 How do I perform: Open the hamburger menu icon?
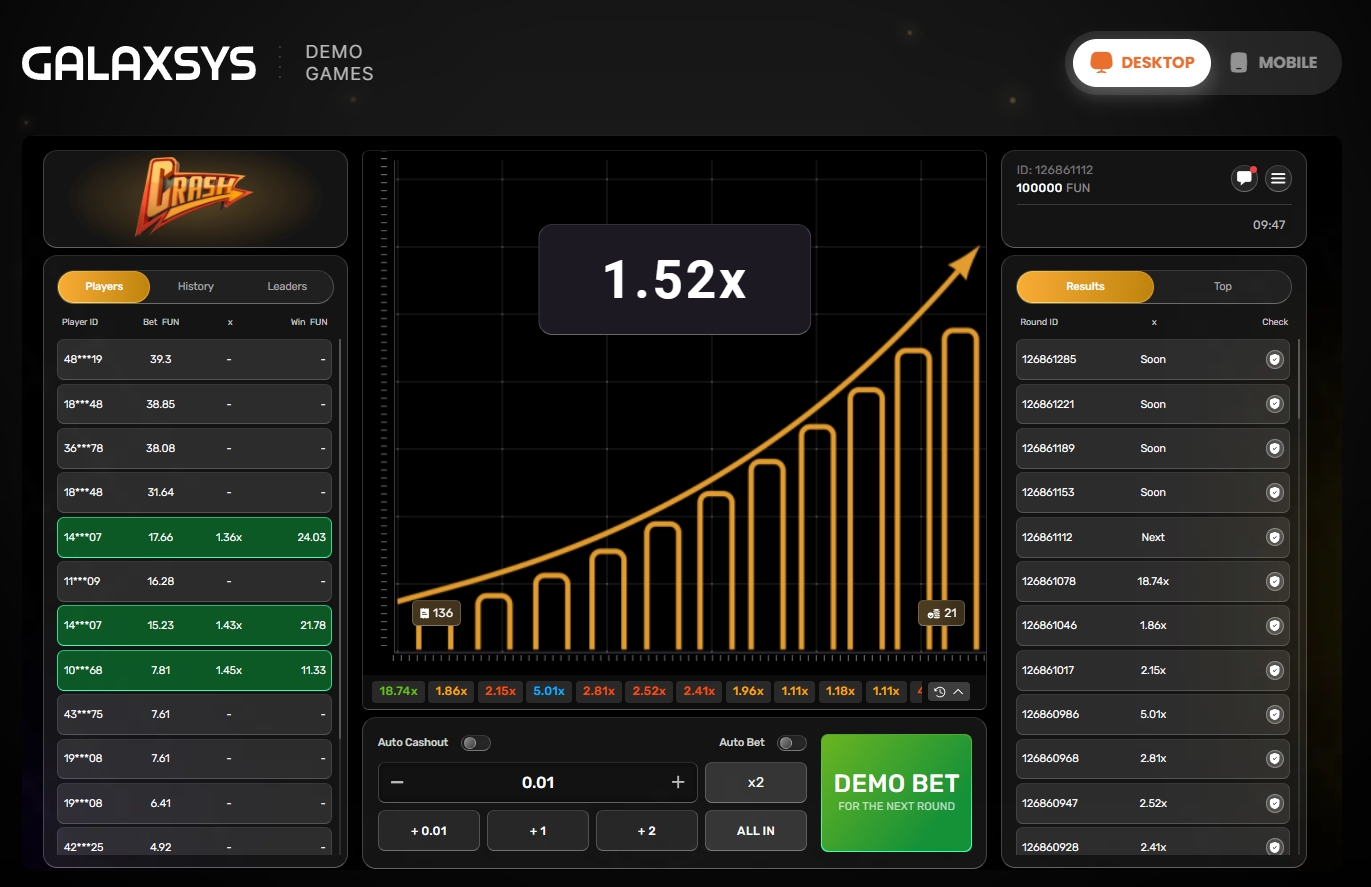pyautogui.click(x=1277, y=179)
